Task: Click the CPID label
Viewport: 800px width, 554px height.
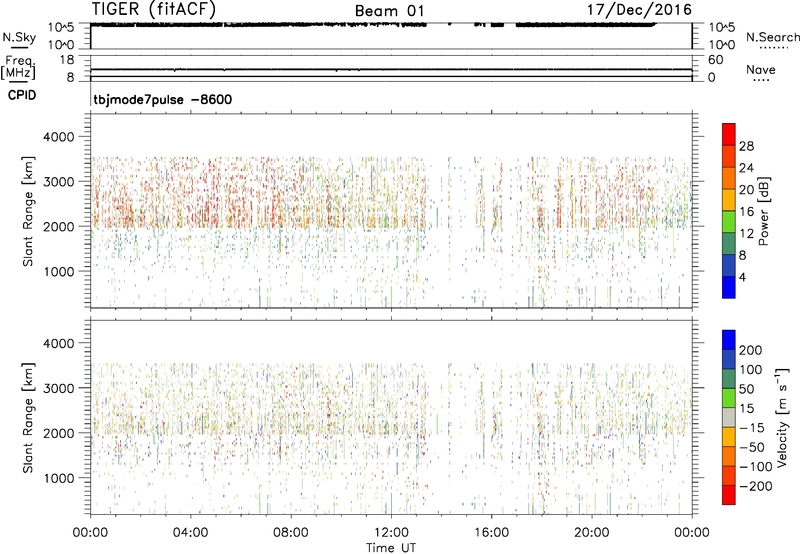Action: 22,95
